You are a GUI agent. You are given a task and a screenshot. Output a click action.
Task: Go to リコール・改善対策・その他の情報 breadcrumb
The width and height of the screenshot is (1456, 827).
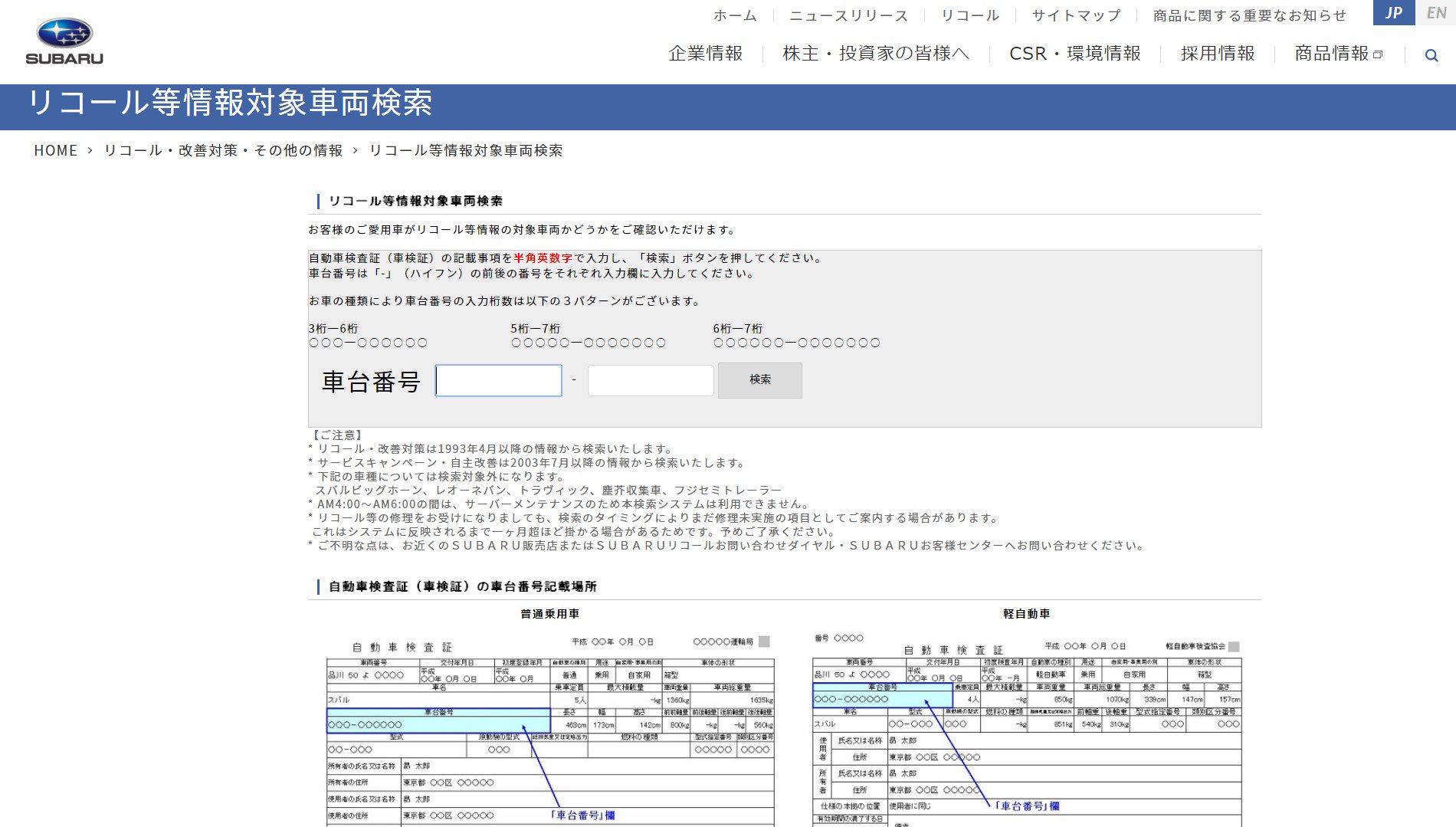tap(223, 150)
